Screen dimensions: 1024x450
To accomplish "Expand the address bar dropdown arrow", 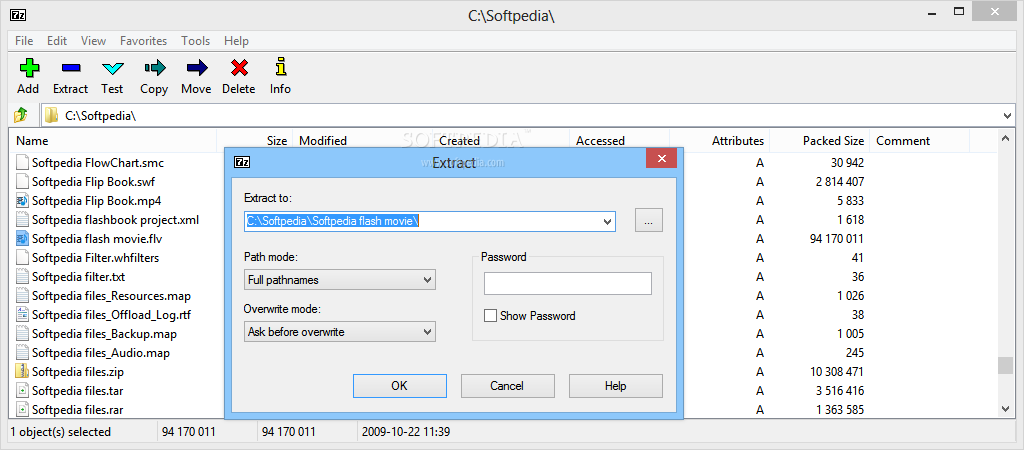I will click(x=1007, y=116).
